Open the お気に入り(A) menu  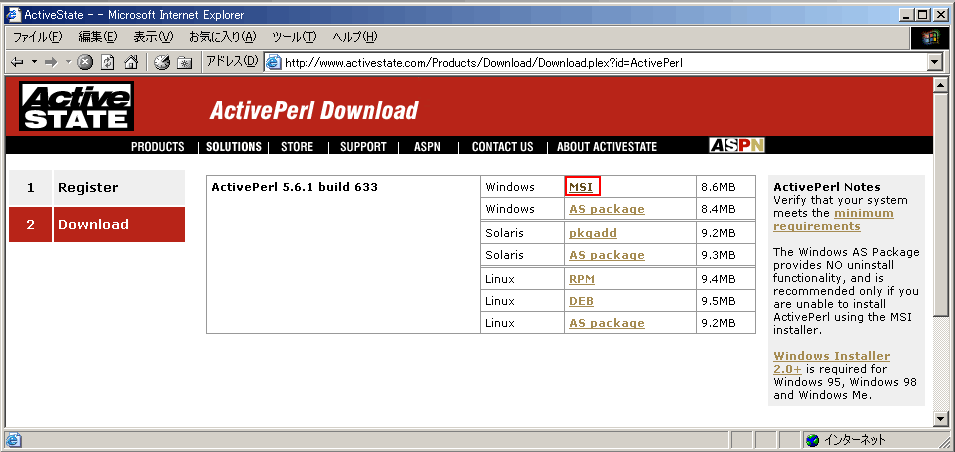click(223, 37)
